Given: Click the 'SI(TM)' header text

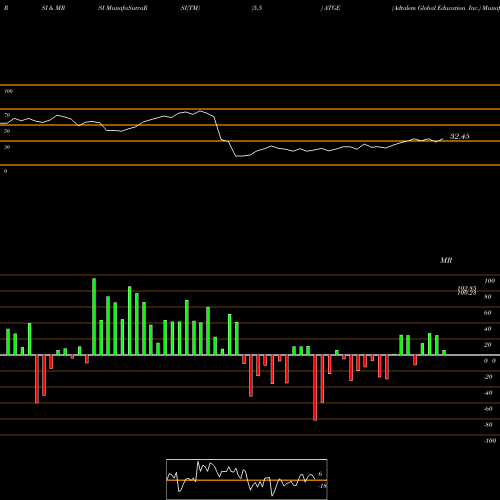Looking at the screenshot, I should coord(190,8).
